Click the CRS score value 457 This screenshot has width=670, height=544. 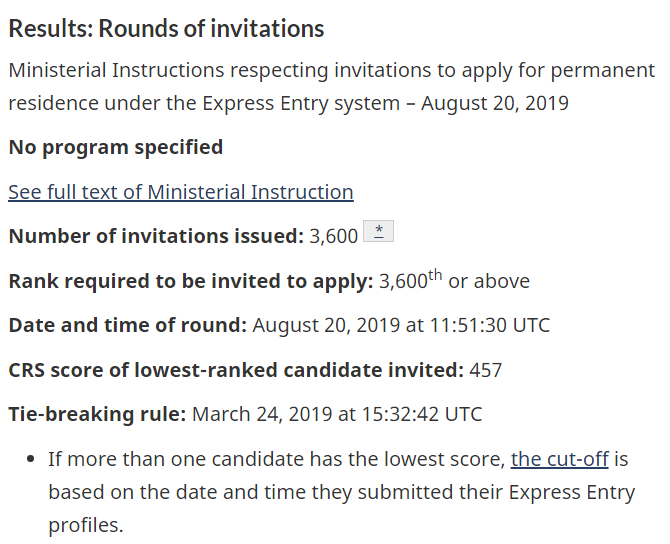(485, 370)
